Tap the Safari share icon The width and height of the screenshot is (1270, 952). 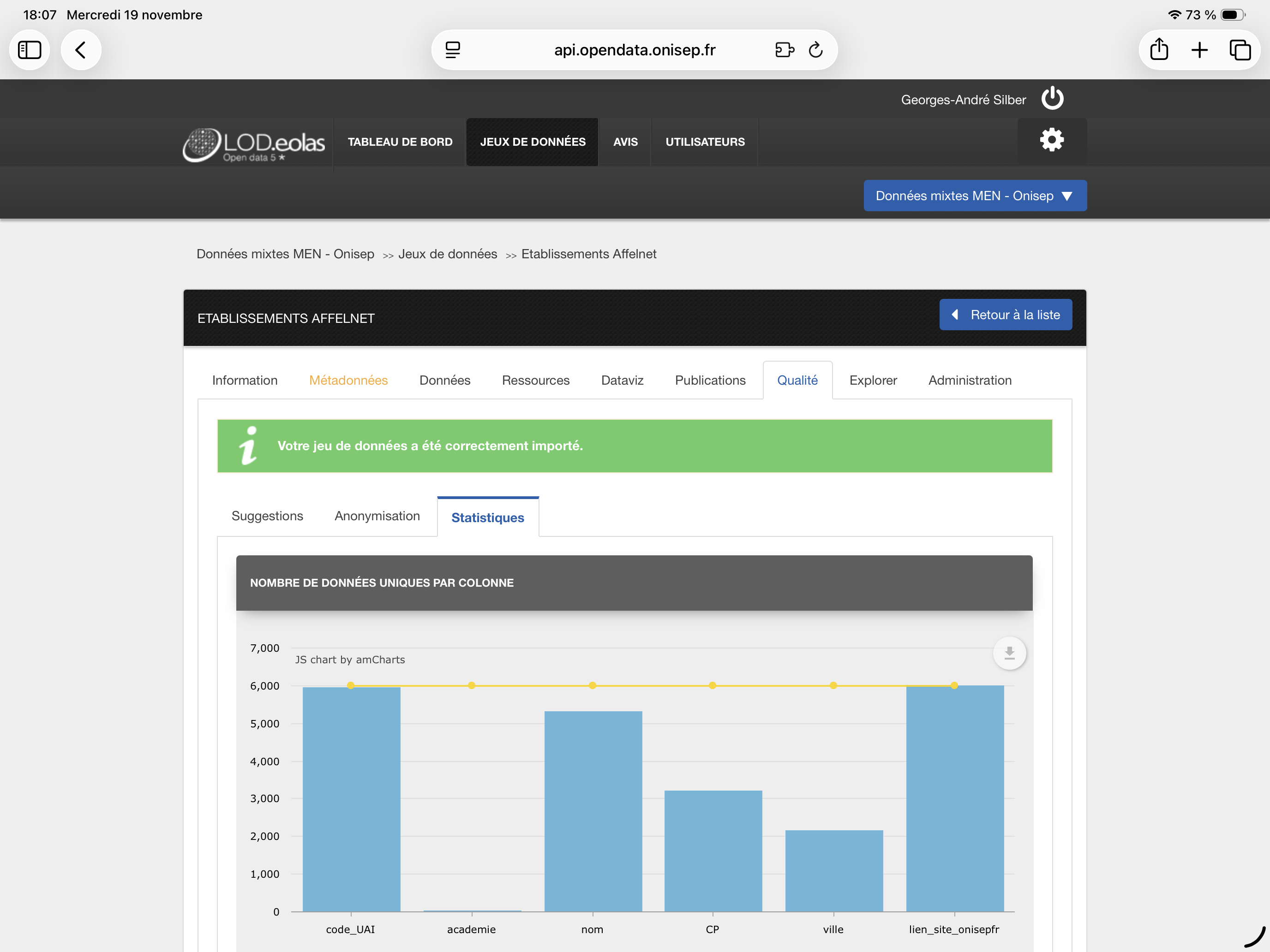pyautogui.click(x=1159, y=50)
